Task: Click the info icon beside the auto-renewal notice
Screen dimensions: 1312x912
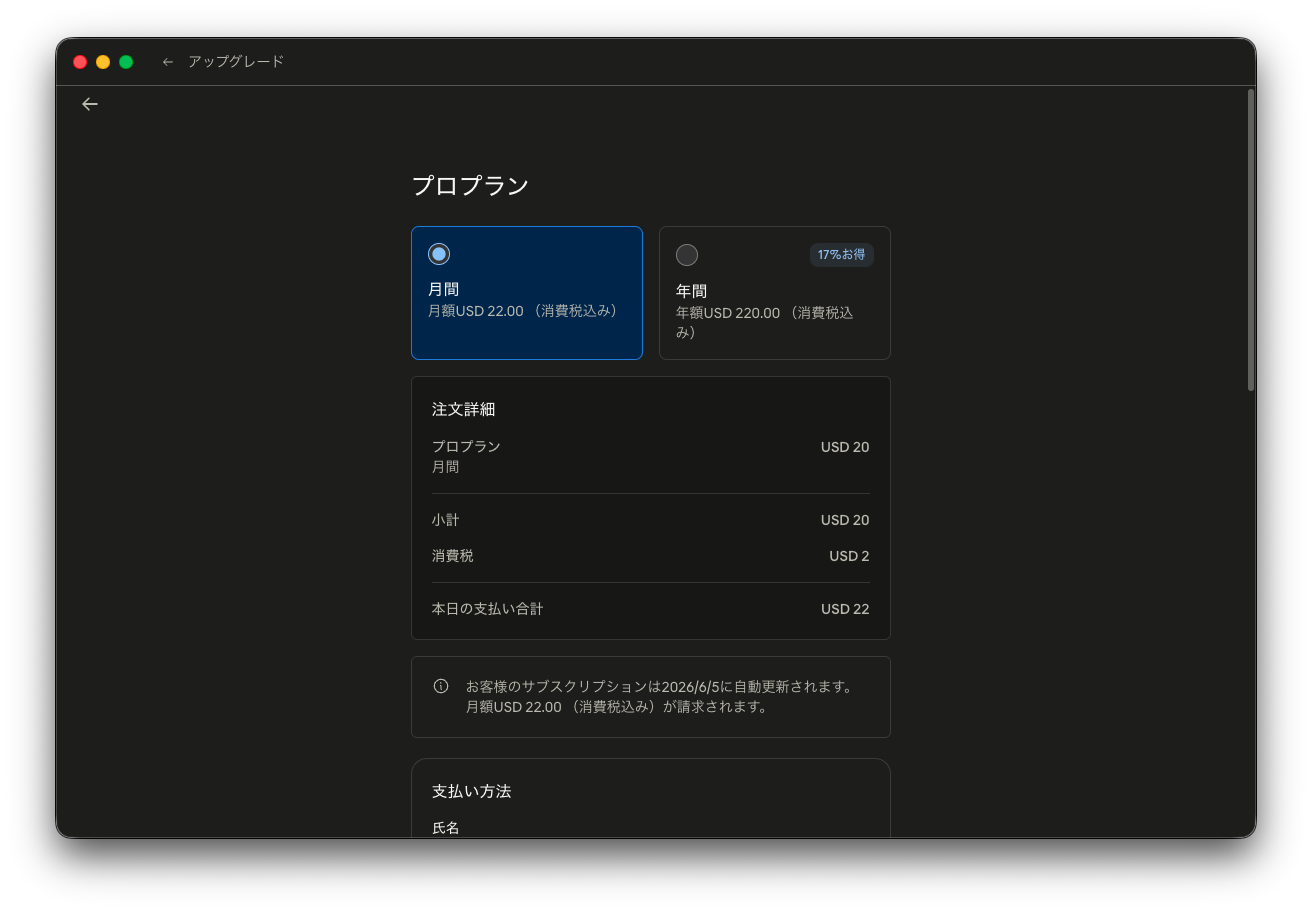Action: 441,686
